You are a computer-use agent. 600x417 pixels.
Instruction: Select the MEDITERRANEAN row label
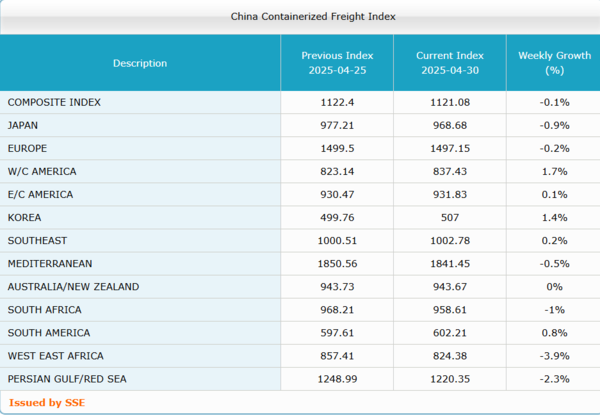(51, 263)
